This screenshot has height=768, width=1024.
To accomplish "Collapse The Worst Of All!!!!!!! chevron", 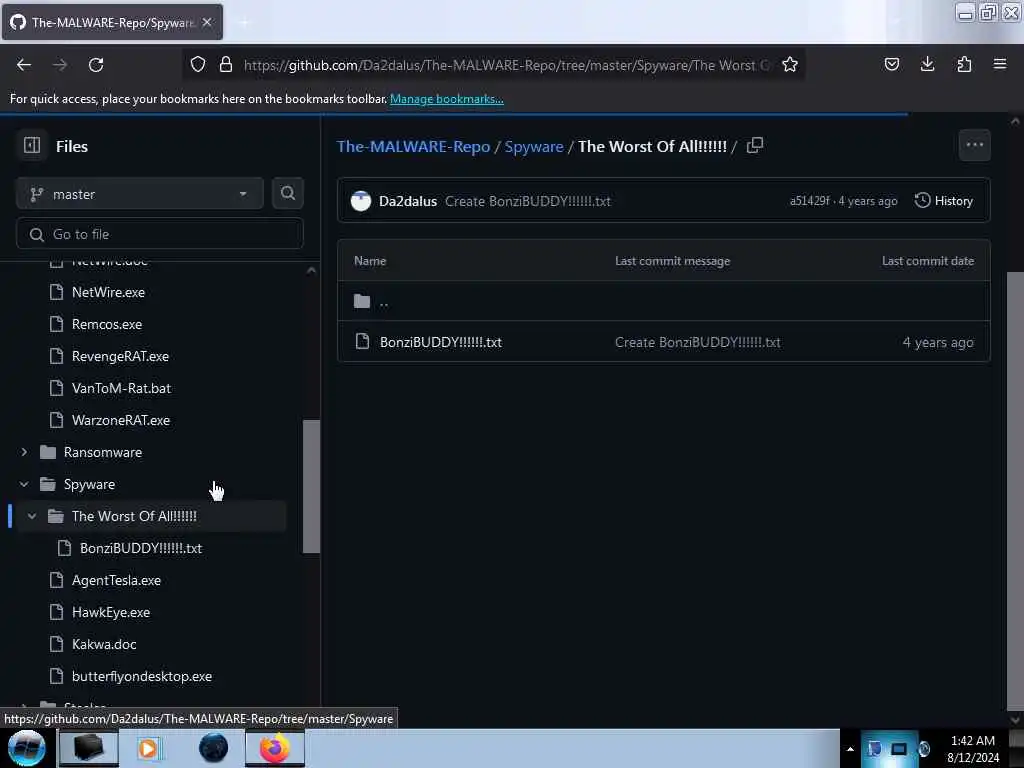I will [x=32, y=516].
